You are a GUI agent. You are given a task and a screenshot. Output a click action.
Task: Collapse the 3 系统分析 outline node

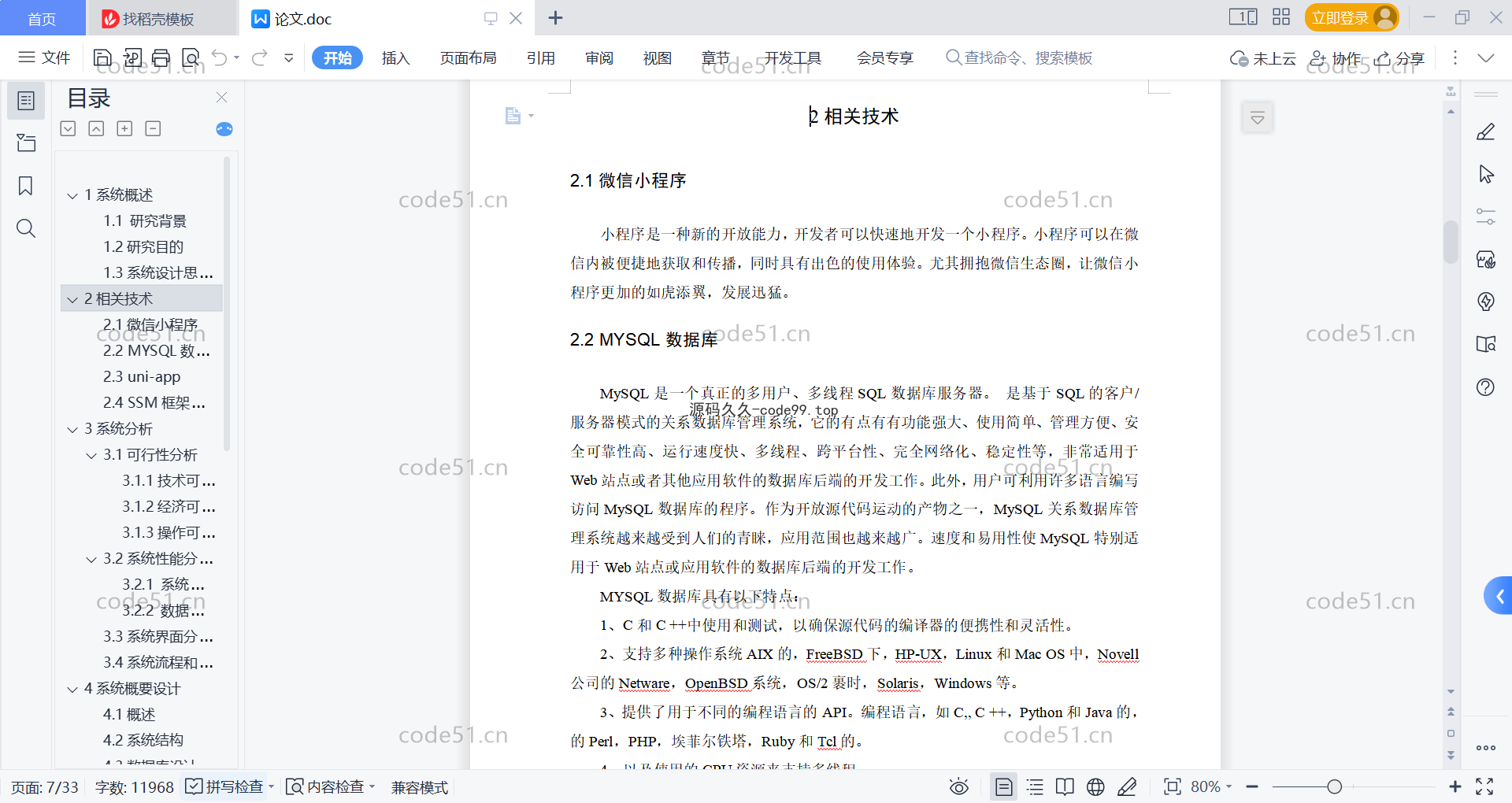(x=72, y=429)
